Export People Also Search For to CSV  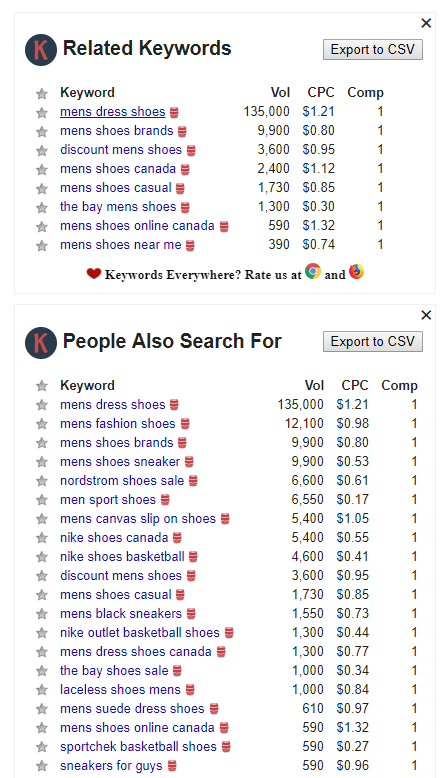(373, 342)
